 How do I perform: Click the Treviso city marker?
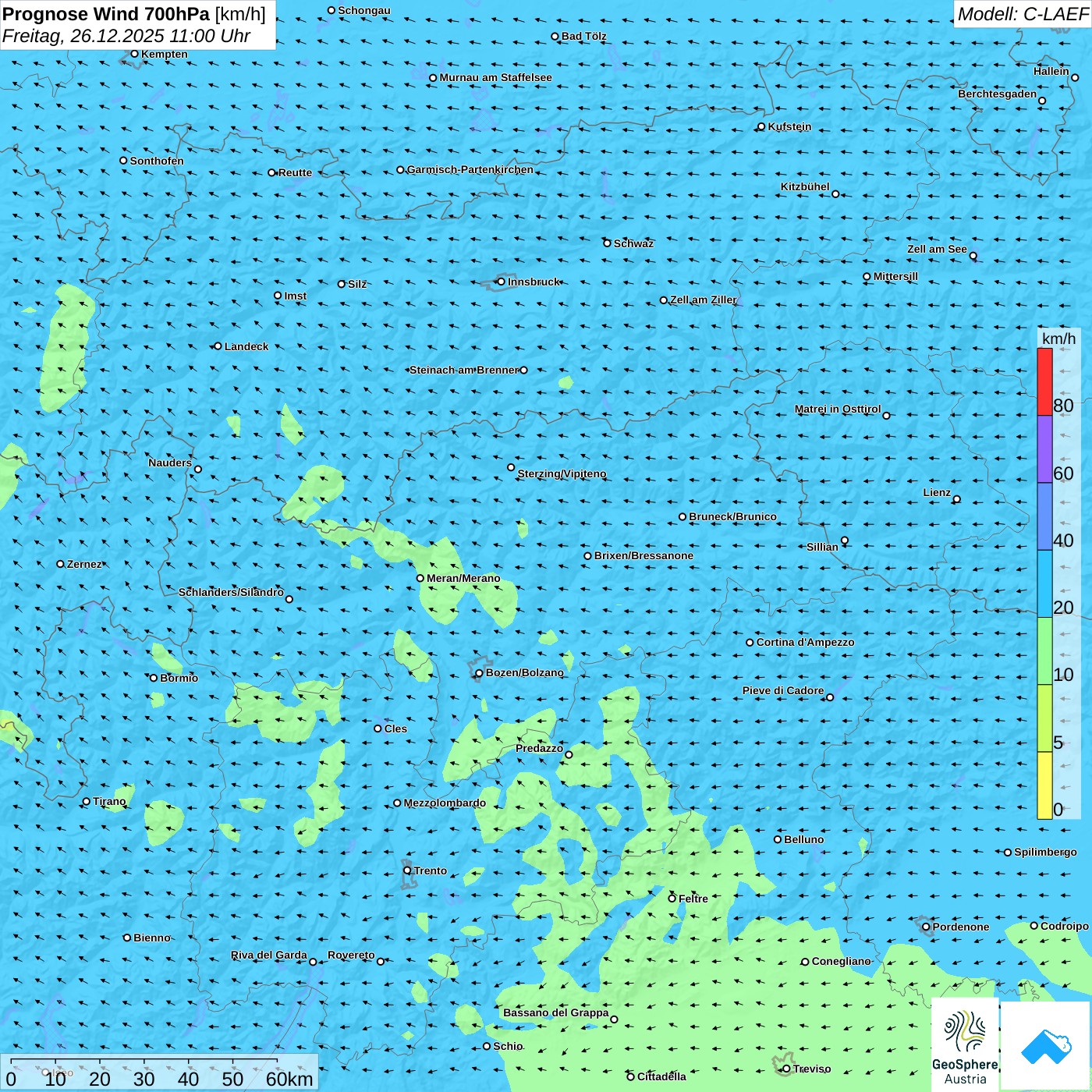pyautogui.click(x=786, y=1069)
